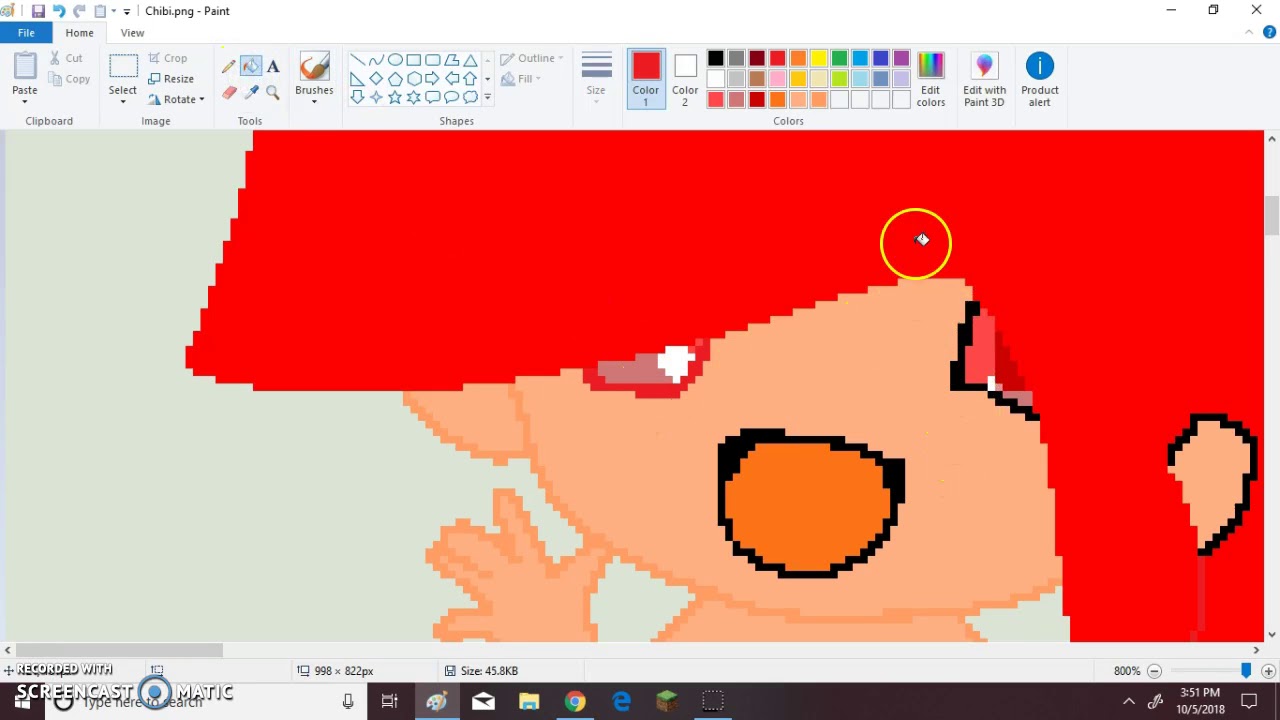Open Task View on taskbar

pyautogui.click(x=390, y=701)
